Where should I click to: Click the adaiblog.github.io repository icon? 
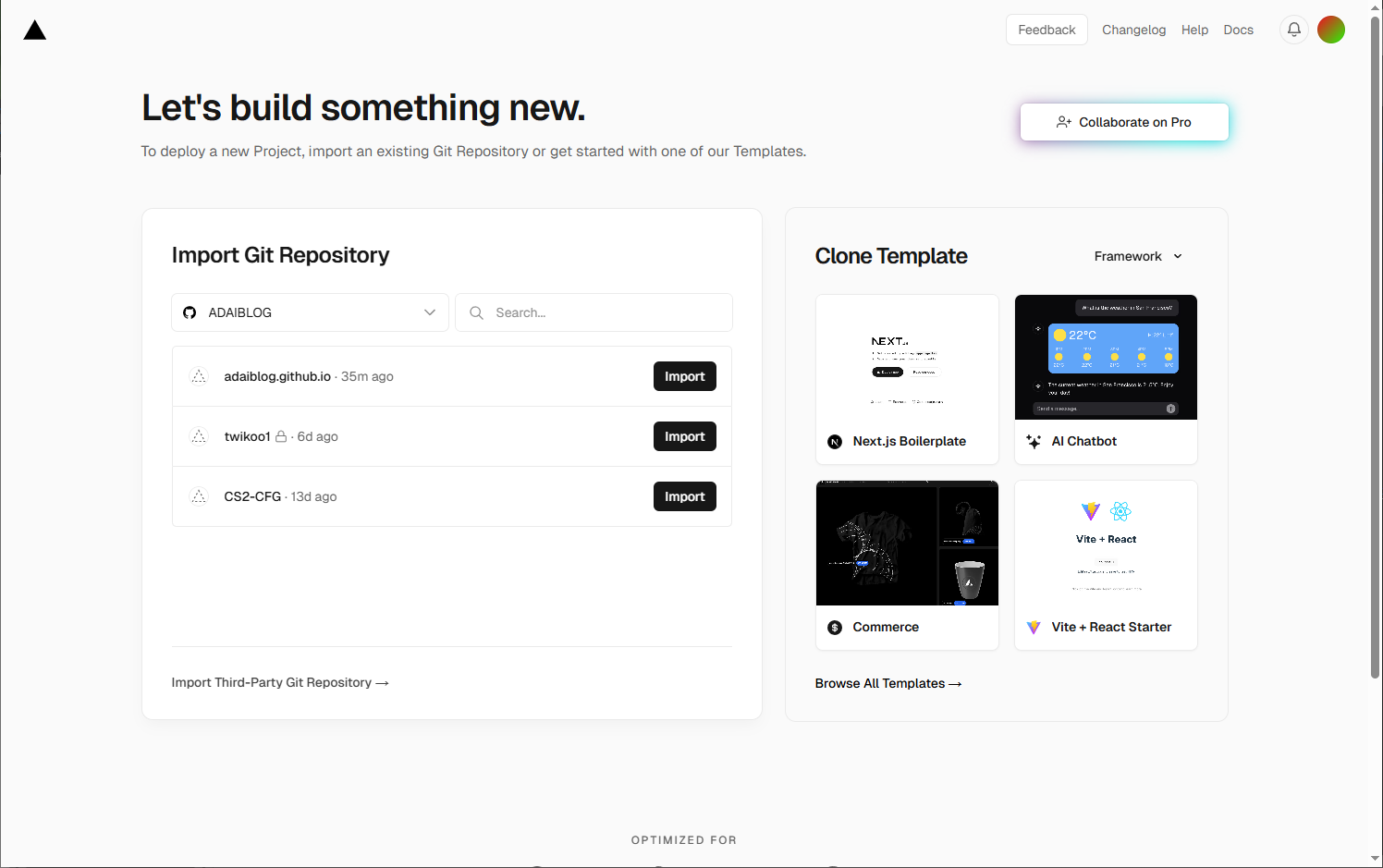pos(199,376)
